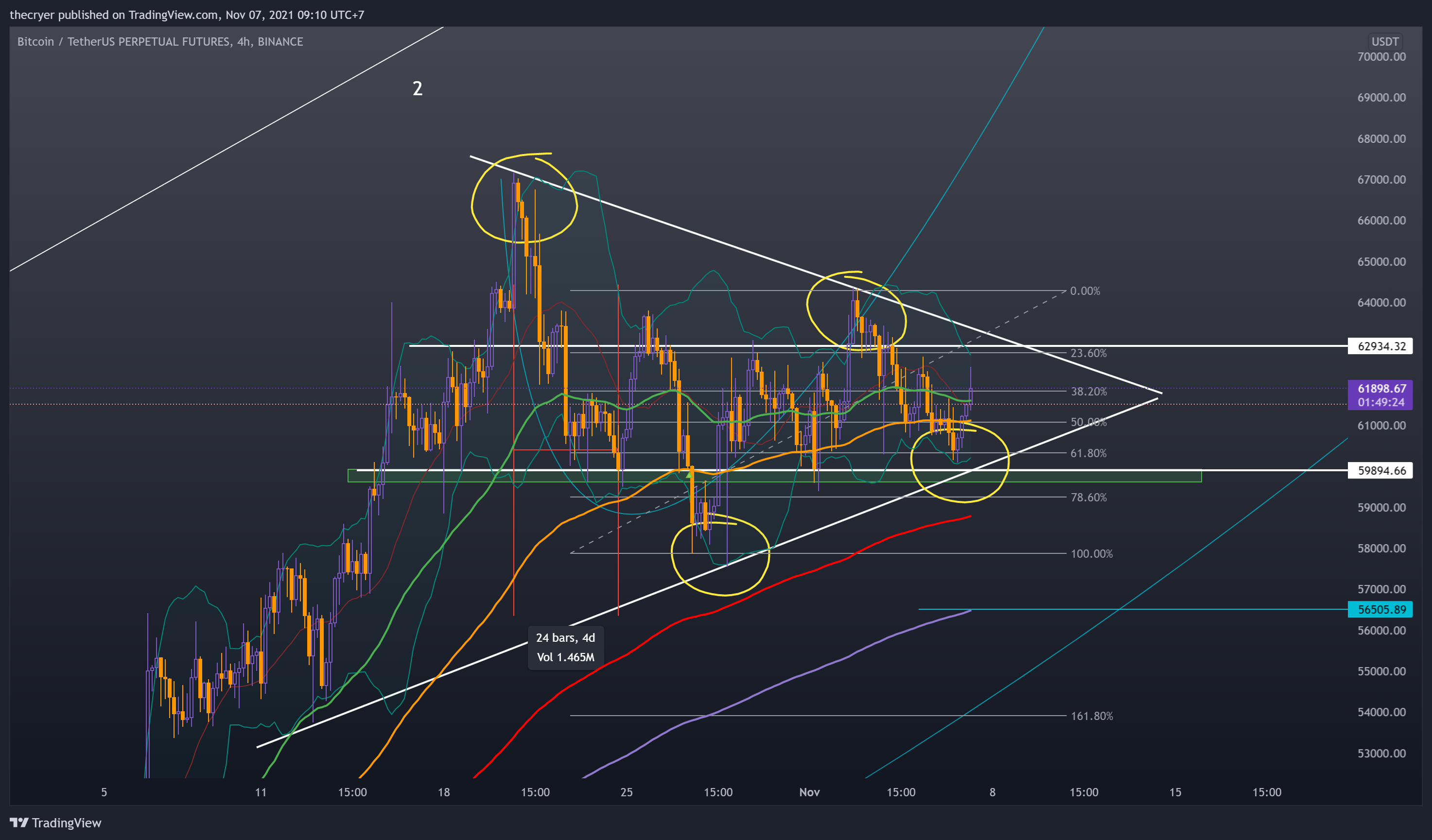Click the 38.20% Fibonacci level label
Image resolution: width=1432 pixels, height=840 pixels.
coord(1088,391)
